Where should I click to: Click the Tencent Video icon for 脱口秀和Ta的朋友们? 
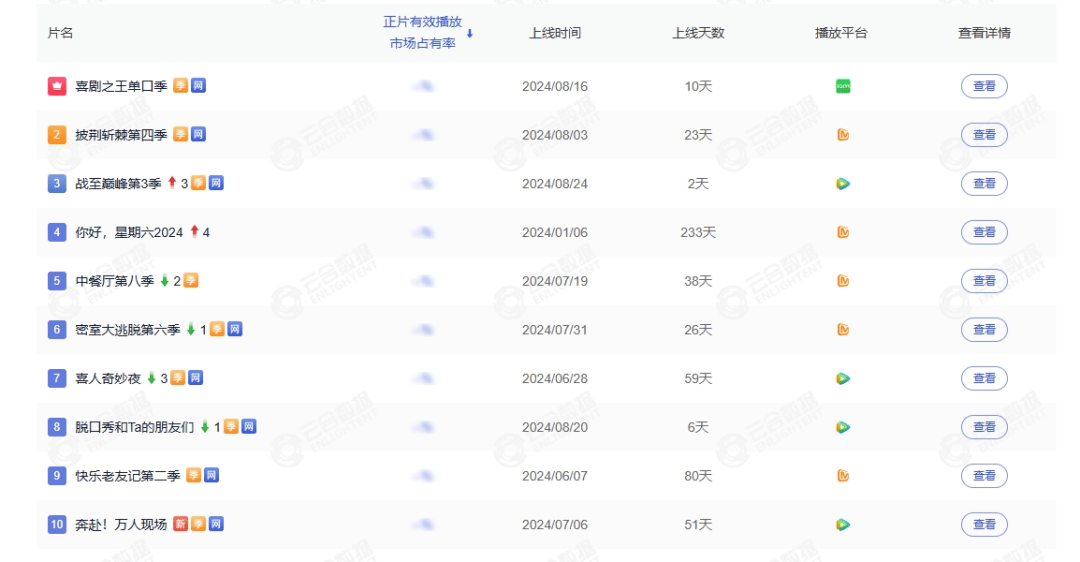(843, 427)
